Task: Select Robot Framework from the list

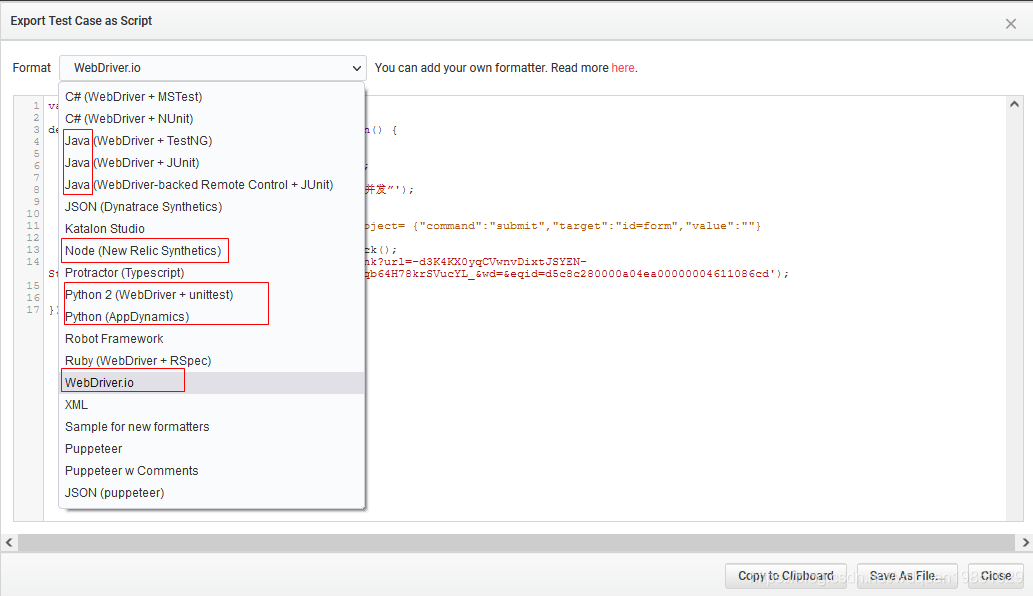Action: 211,339
